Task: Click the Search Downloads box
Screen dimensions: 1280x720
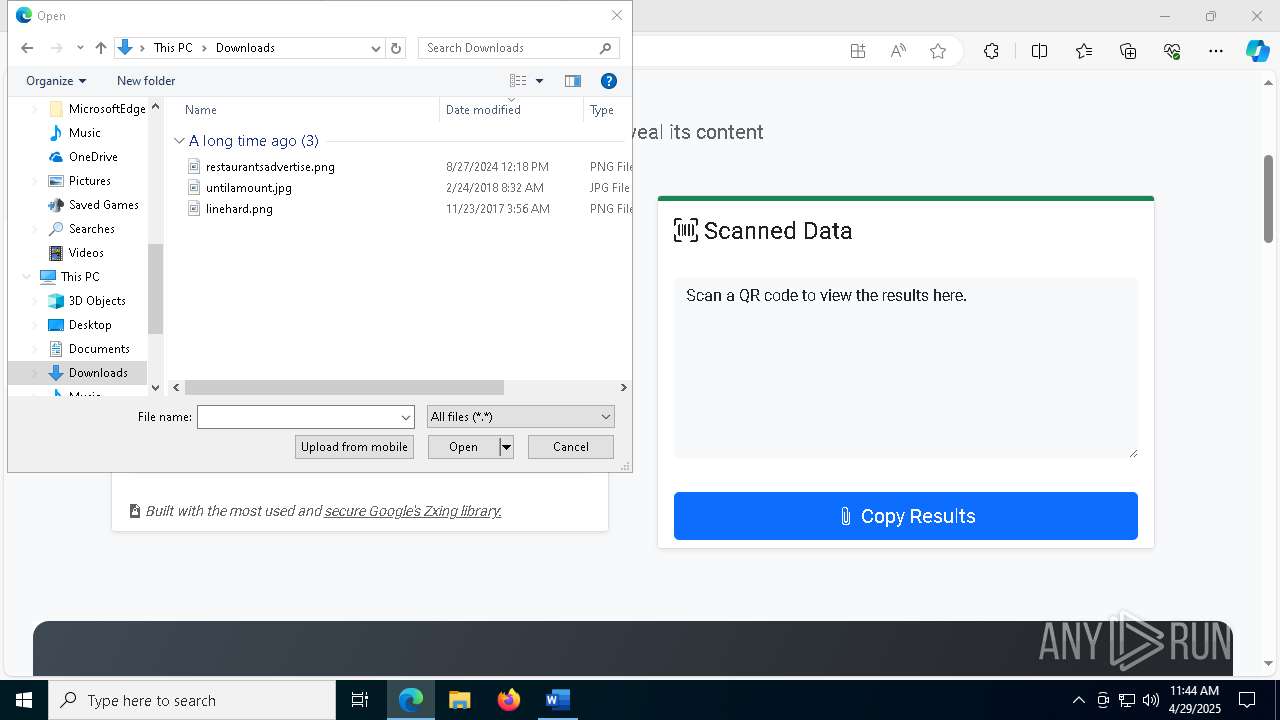Action: coord(518,48)
